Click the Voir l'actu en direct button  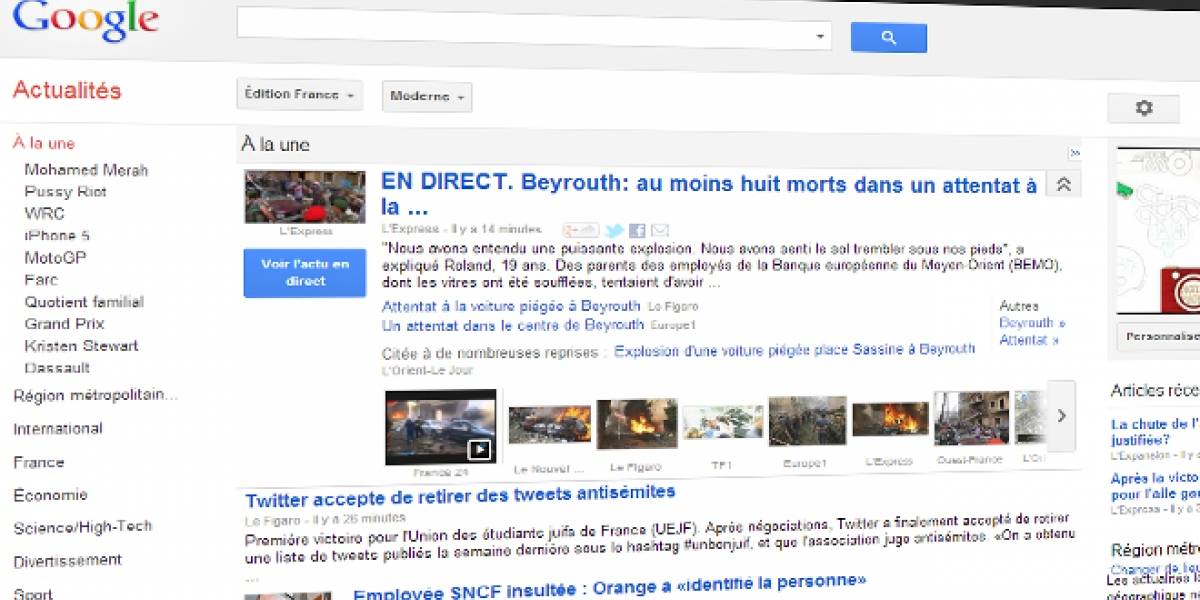305,273
